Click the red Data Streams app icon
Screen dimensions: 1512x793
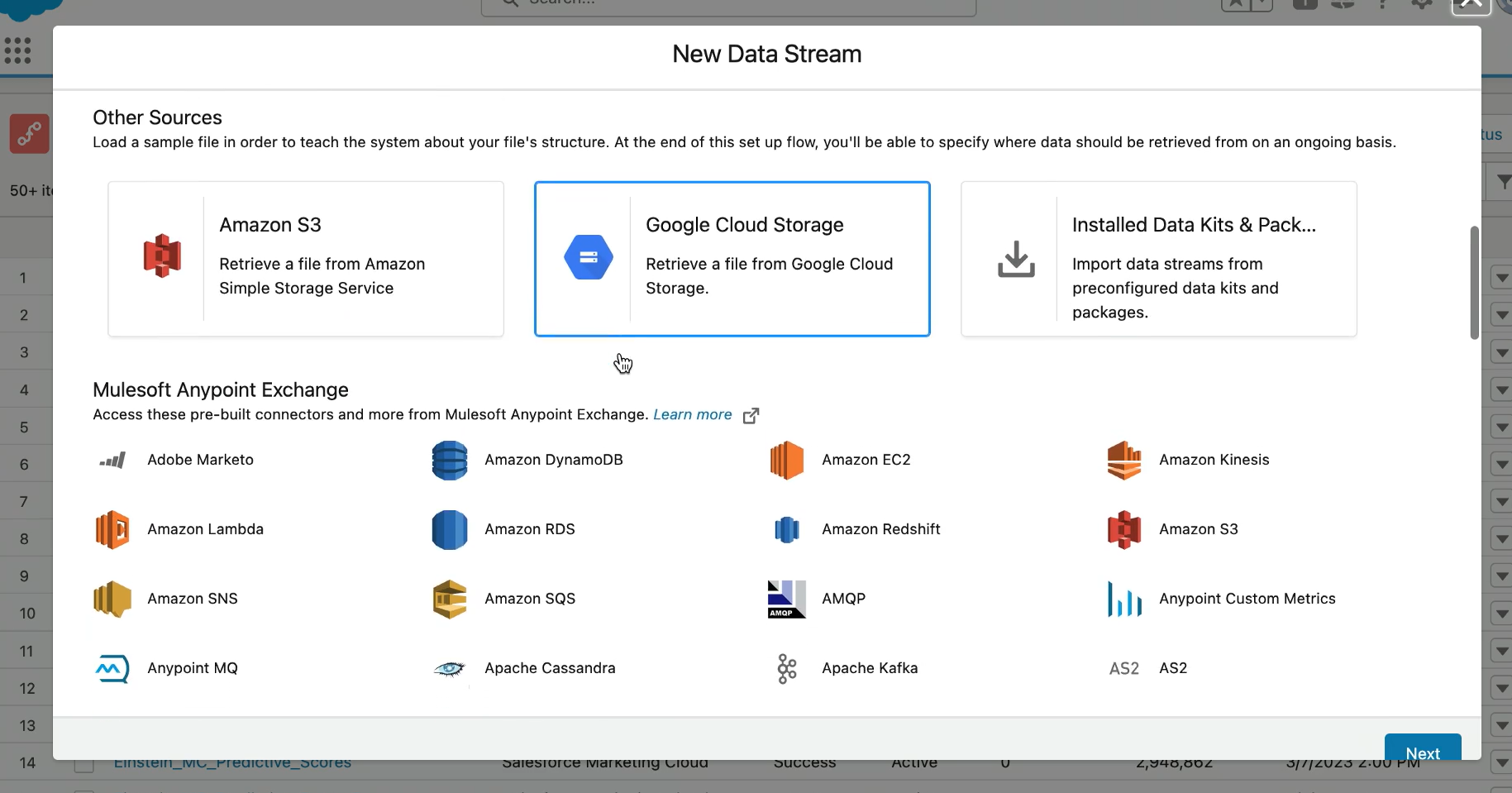(30, 134)
